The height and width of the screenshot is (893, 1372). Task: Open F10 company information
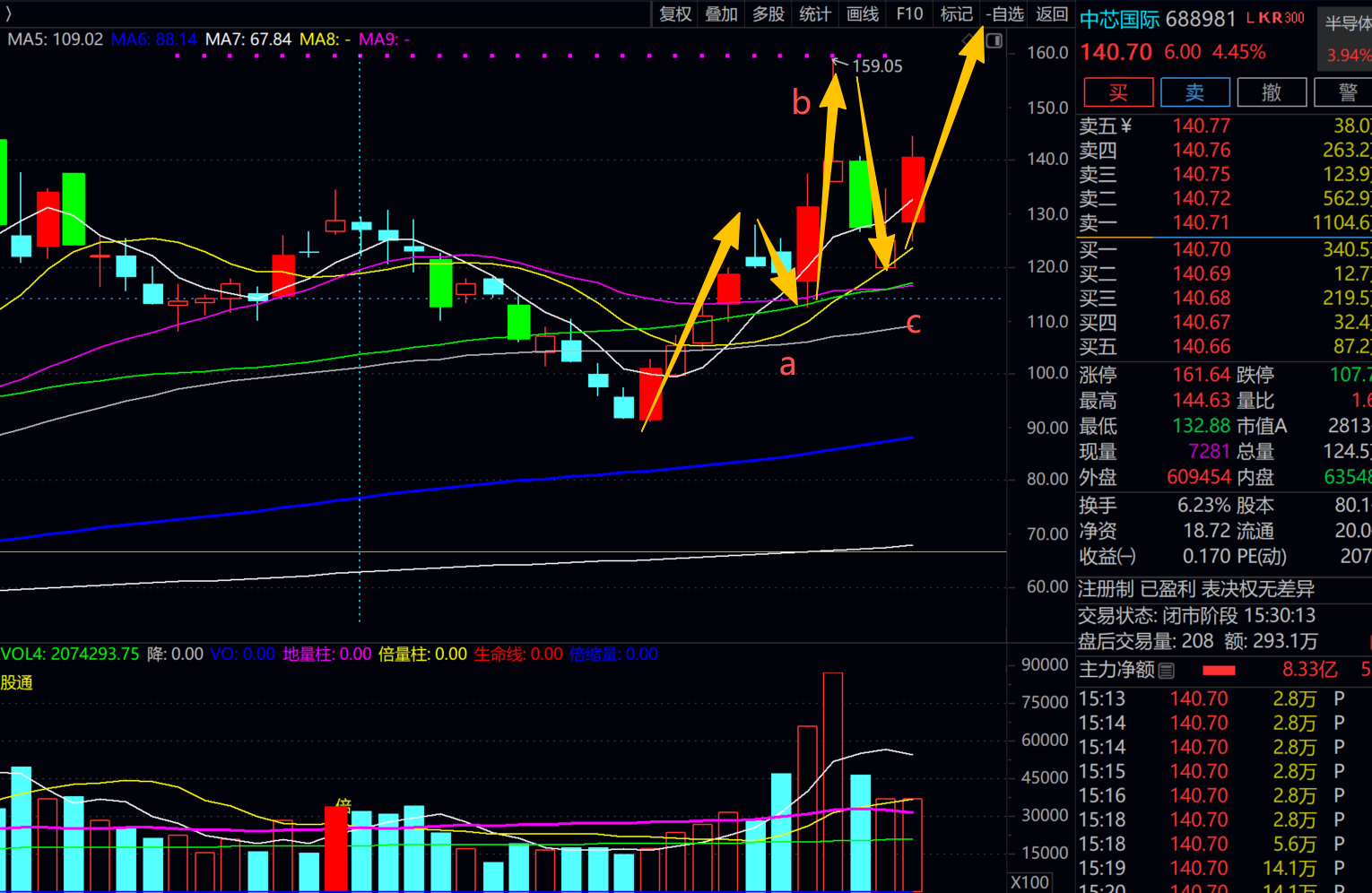909,14
